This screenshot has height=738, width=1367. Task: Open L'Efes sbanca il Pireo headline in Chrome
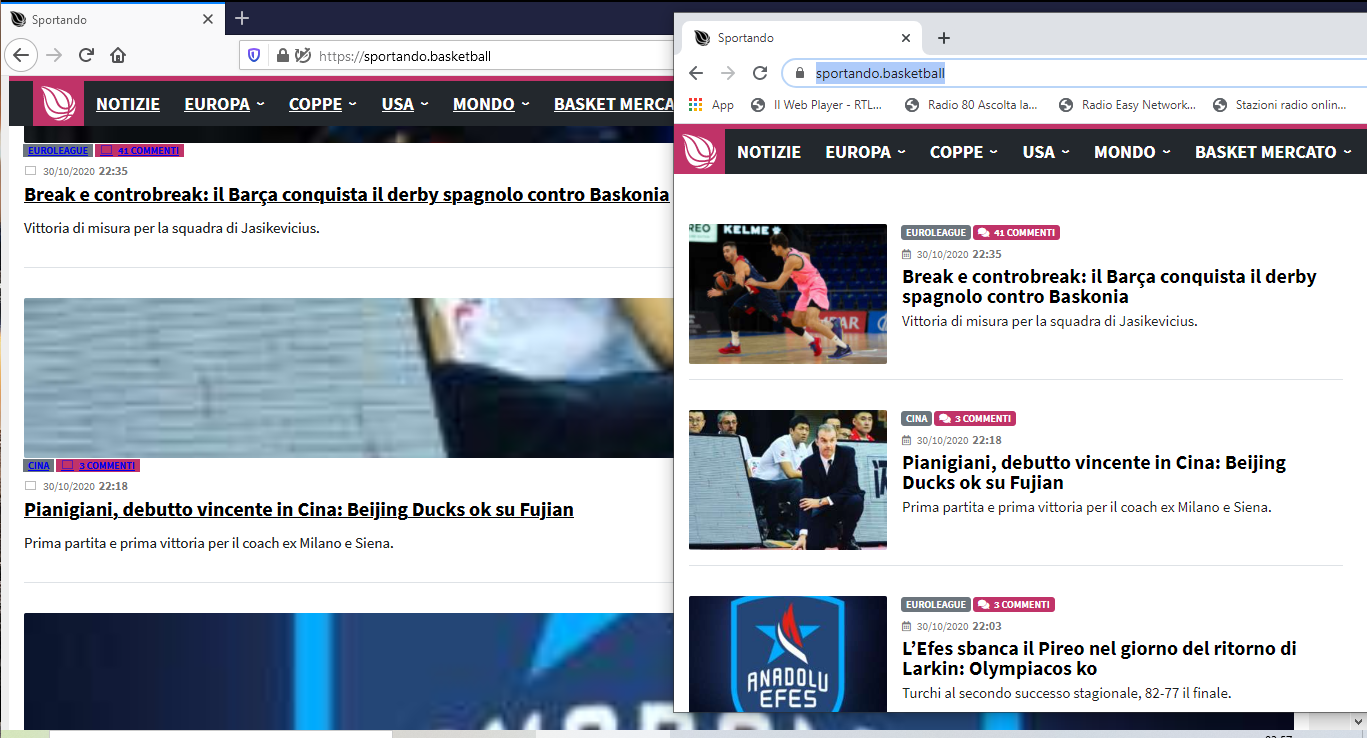coord(1099,659)
